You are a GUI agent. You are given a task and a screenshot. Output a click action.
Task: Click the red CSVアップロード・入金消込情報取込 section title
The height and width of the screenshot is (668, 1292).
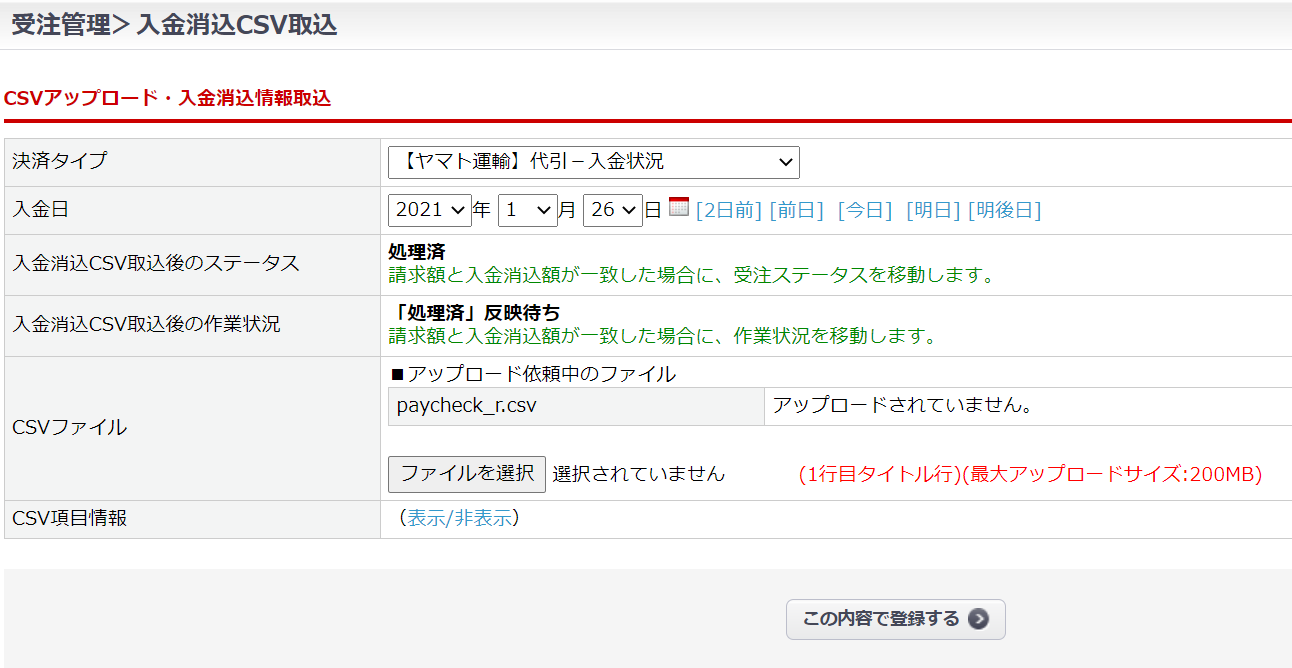[168, 98]
